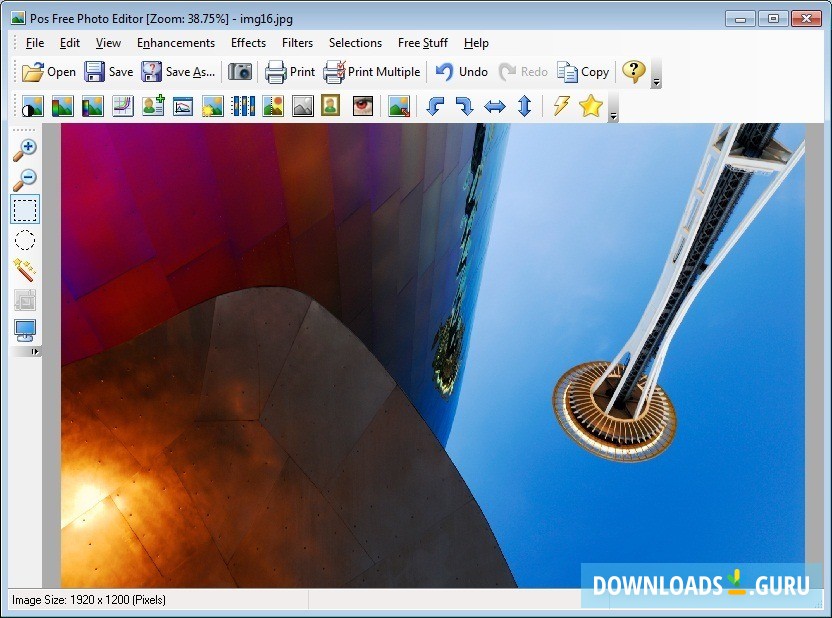Image resolution: width=832 pixels, height=618 pixels.
Task: Select the magic wand tool
Action: click(25, 269)
